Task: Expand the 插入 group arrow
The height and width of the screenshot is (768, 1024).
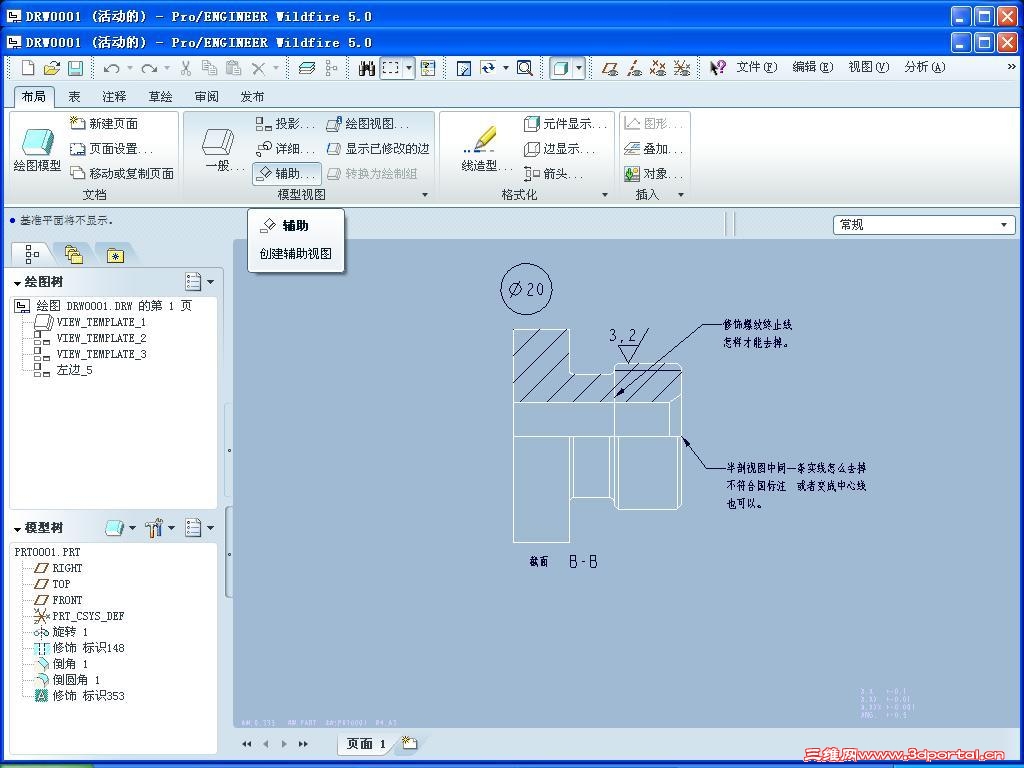Action: point(680,195)
